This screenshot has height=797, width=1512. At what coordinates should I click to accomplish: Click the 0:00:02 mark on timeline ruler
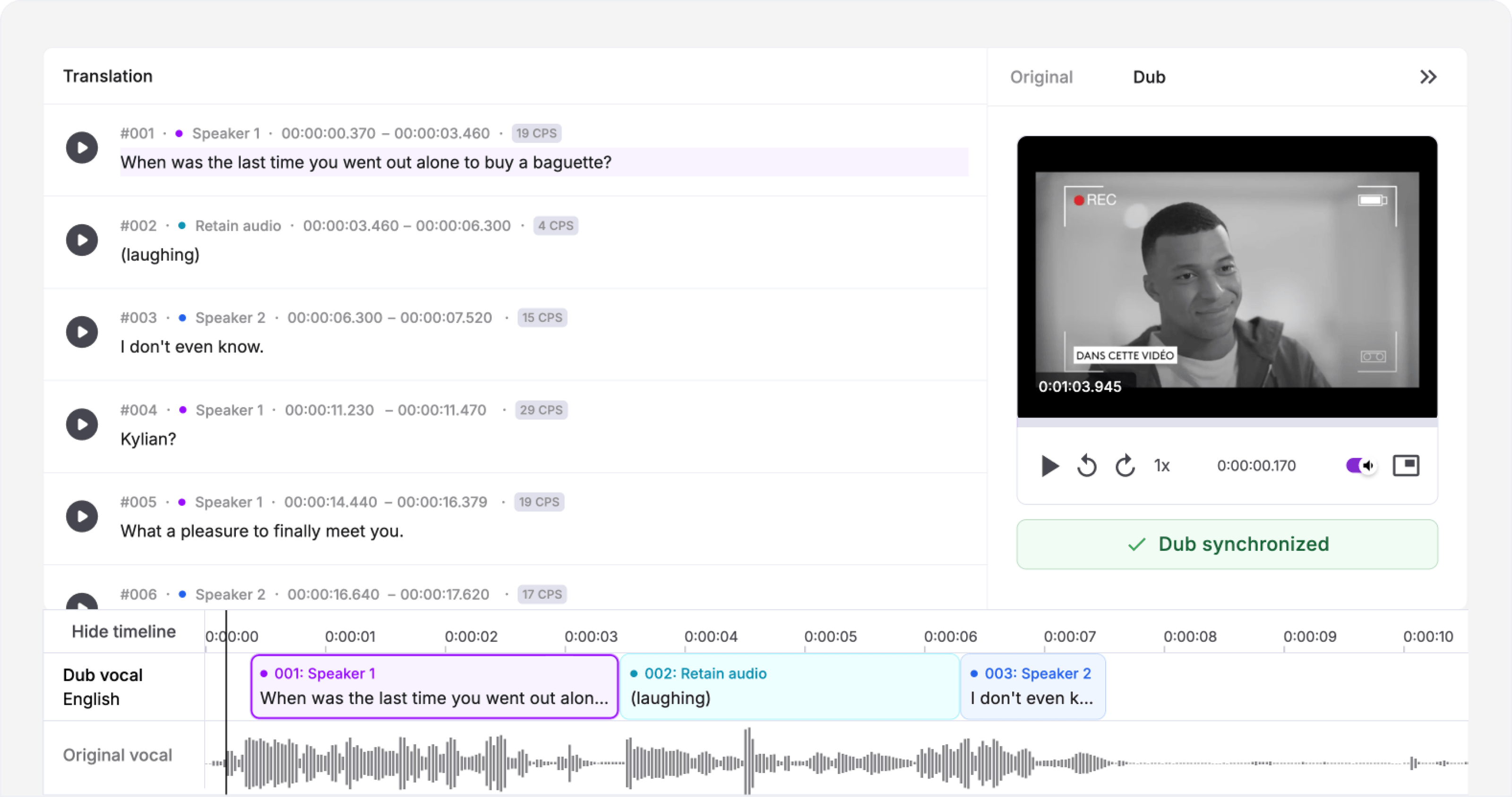pos(471,637)
